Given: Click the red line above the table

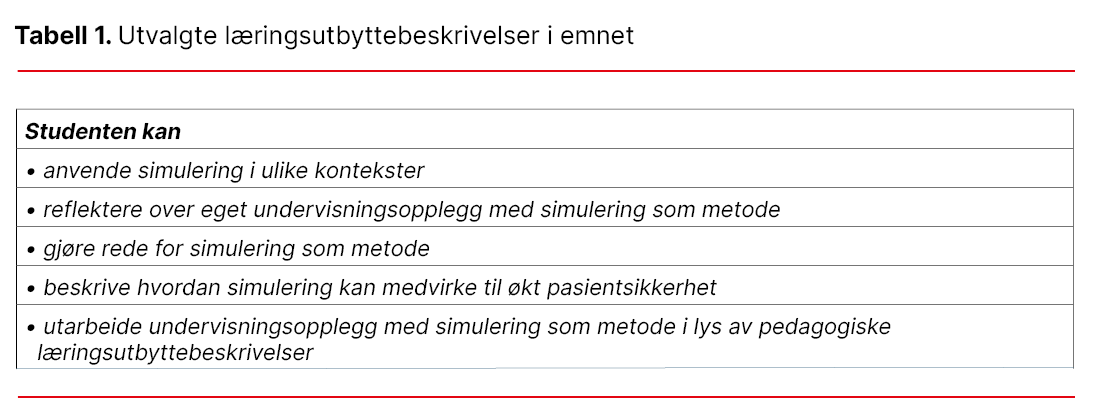Looking at the screenshot, I should [546, 72].
